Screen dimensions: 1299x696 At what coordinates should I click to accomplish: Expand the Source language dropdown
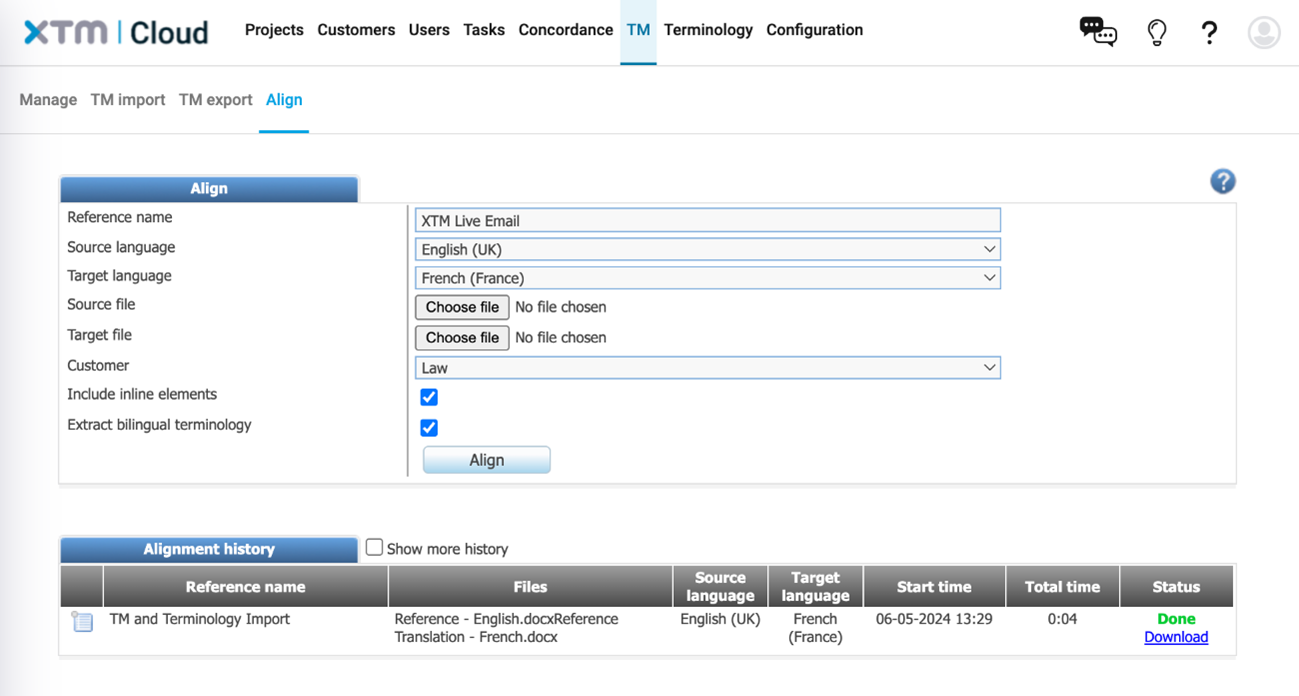pyautogui.click(x=707, y=249)
